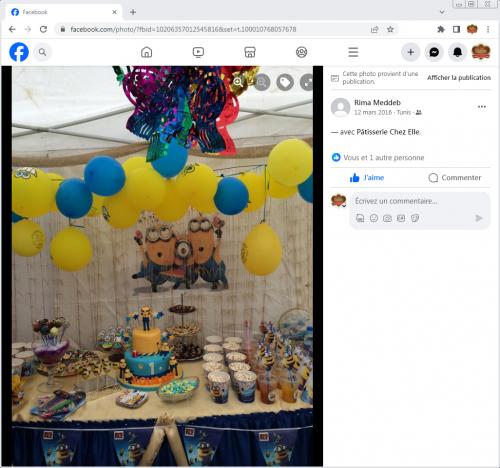The image size is (500, 468).
Task: Attach a photo with camera icon
Action: click(x=387, y=218)
